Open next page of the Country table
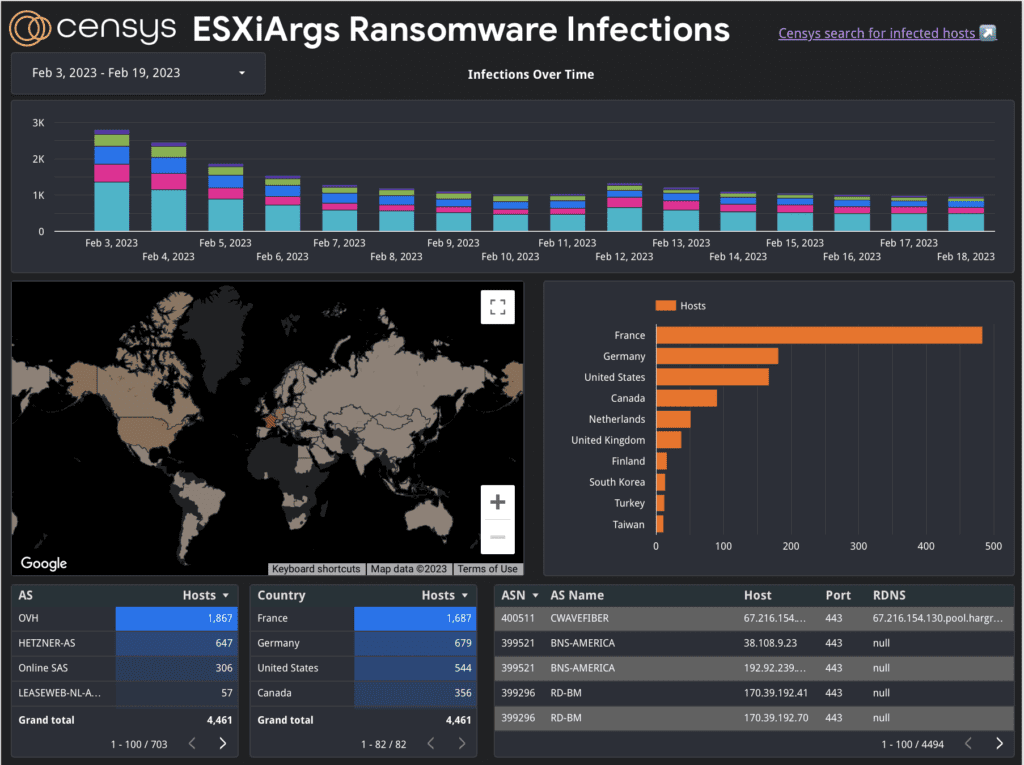Image resolution: width=1024 pixels, height=765 pixels. tap(463, 743)
